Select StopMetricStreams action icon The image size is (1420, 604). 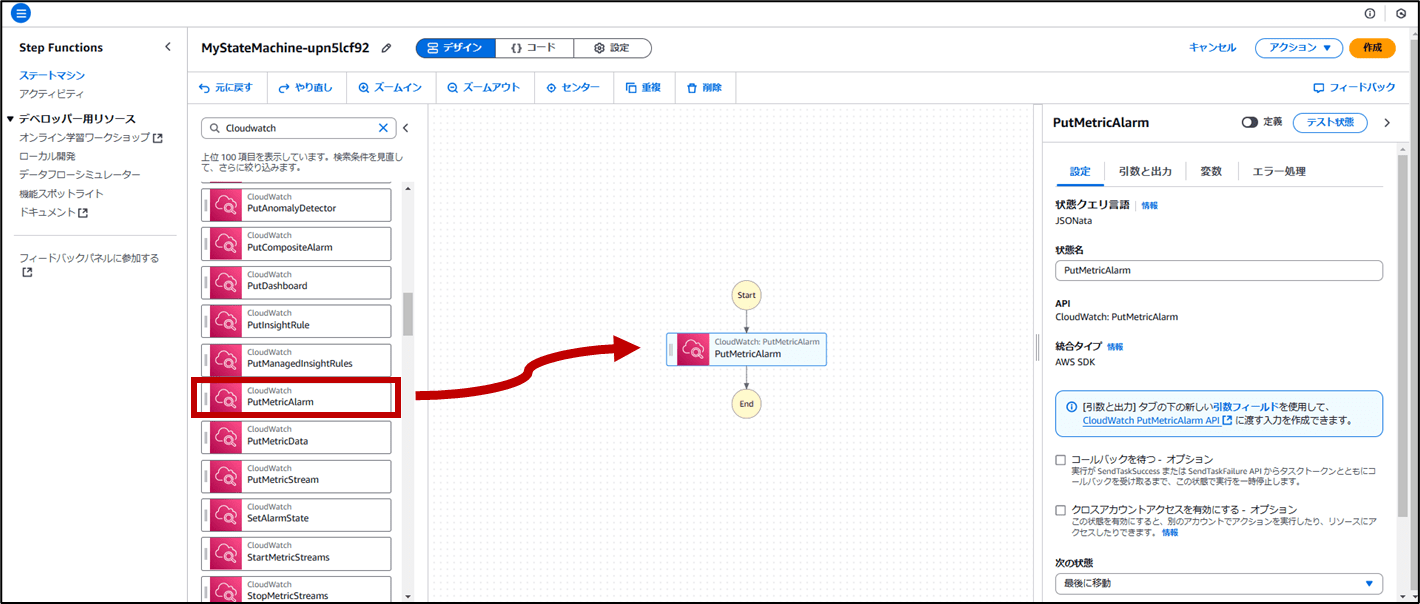(226, 589)
